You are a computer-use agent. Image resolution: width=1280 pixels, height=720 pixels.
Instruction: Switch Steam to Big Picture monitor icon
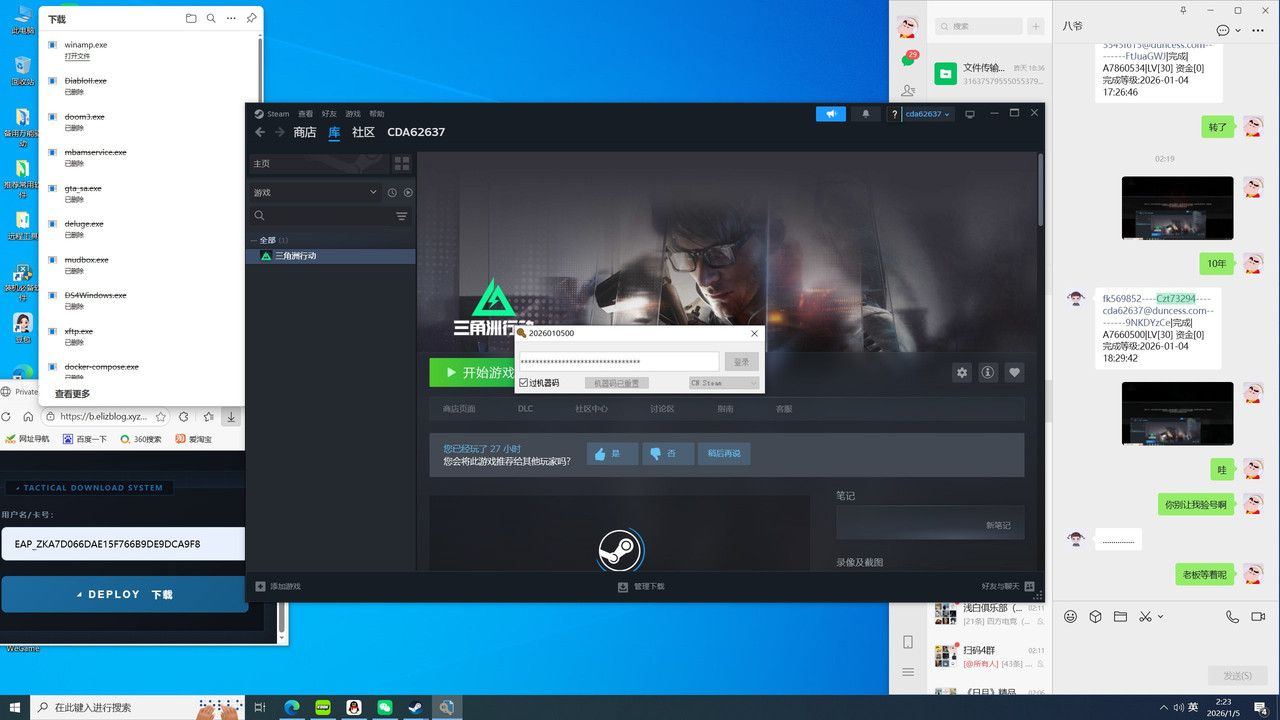pos(969,114)
